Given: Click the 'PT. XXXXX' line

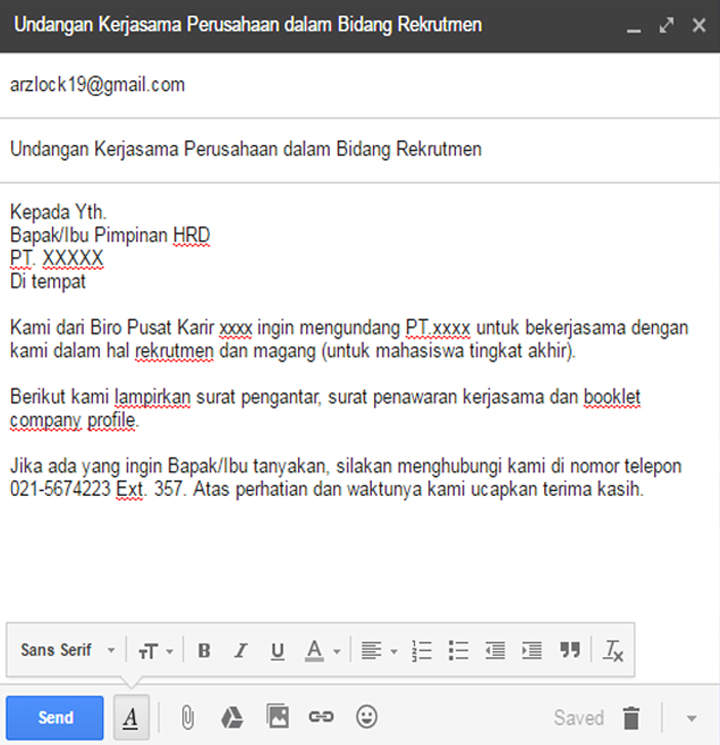Looking at the screenshot, I should point(57,258).
